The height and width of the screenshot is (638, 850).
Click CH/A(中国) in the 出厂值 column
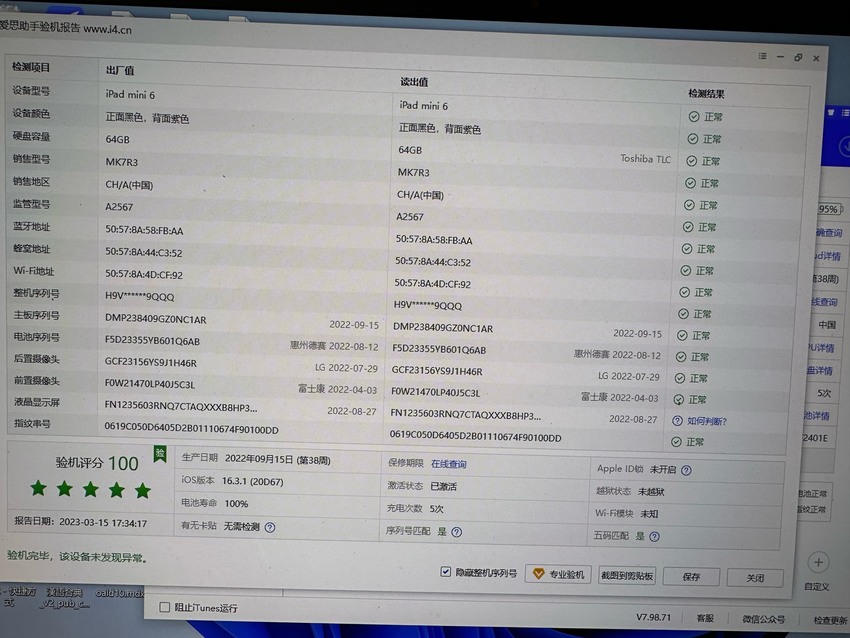(x=129, y=185)
